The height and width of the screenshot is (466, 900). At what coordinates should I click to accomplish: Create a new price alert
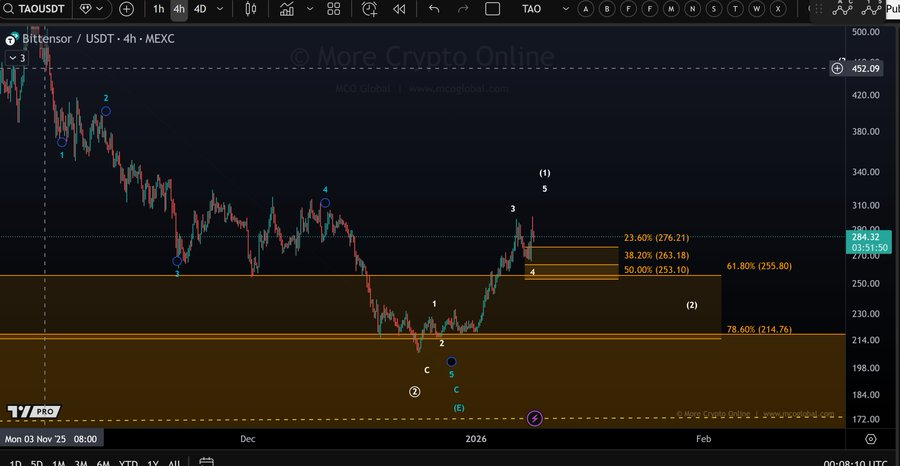point(370,9)
